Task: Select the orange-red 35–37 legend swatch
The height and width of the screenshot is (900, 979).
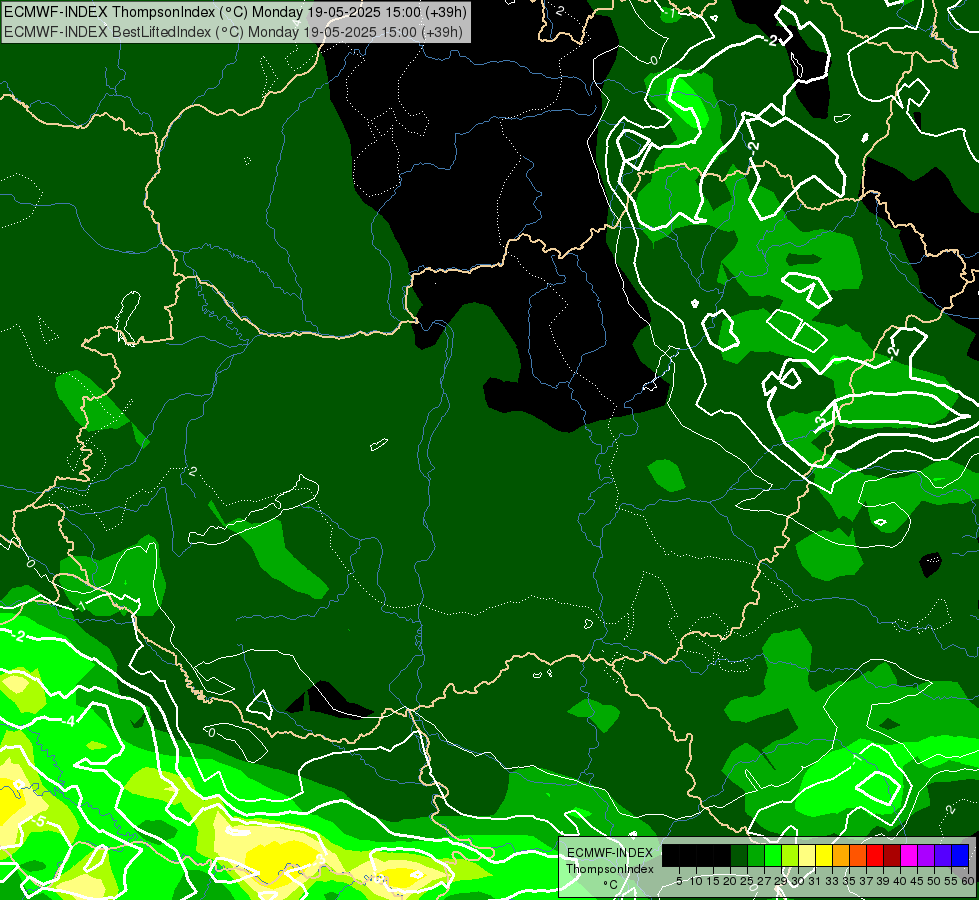Action: pos(858,855)
